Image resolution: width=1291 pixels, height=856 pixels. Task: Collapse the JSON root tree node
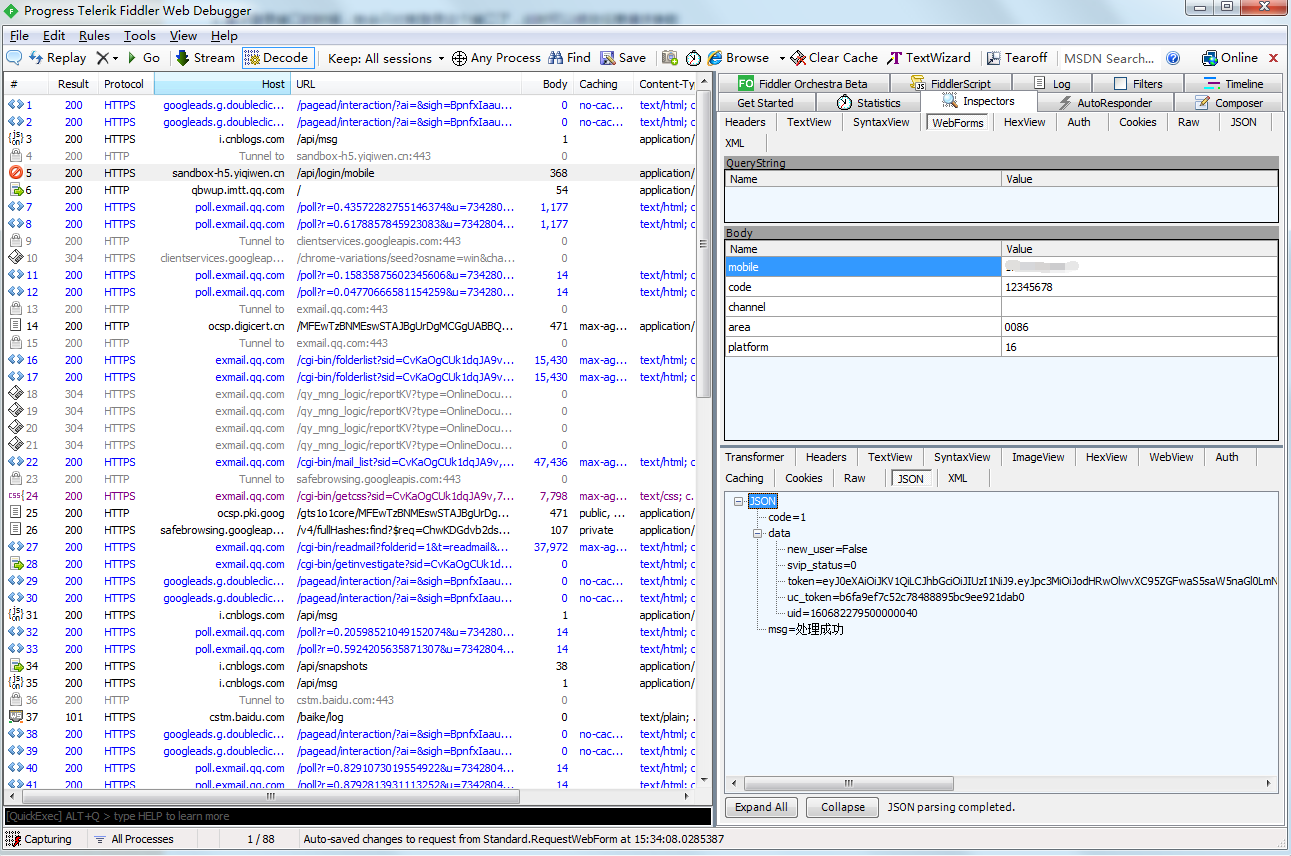click(x=739, y=502)
